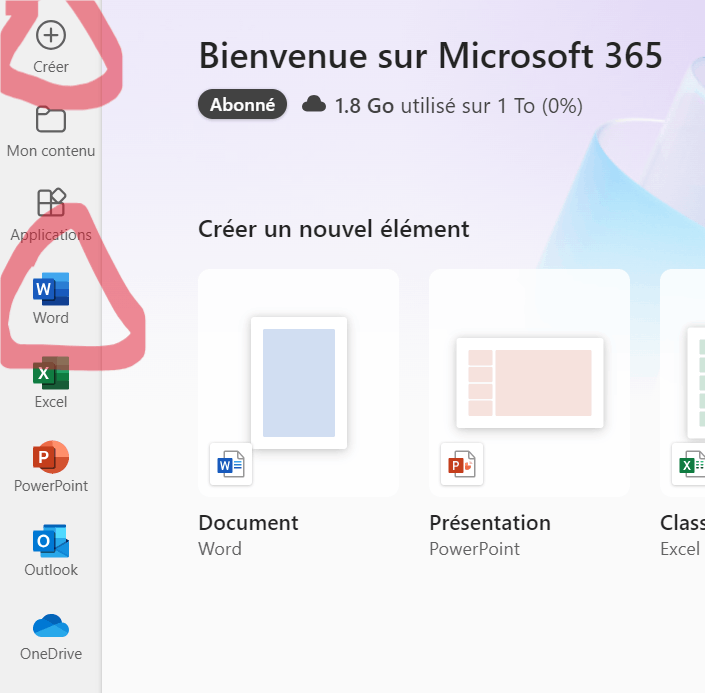This screenshot has width=705, height=693.
Task: Select the PowerPoint presentation thumbnail
Action: 530,383
